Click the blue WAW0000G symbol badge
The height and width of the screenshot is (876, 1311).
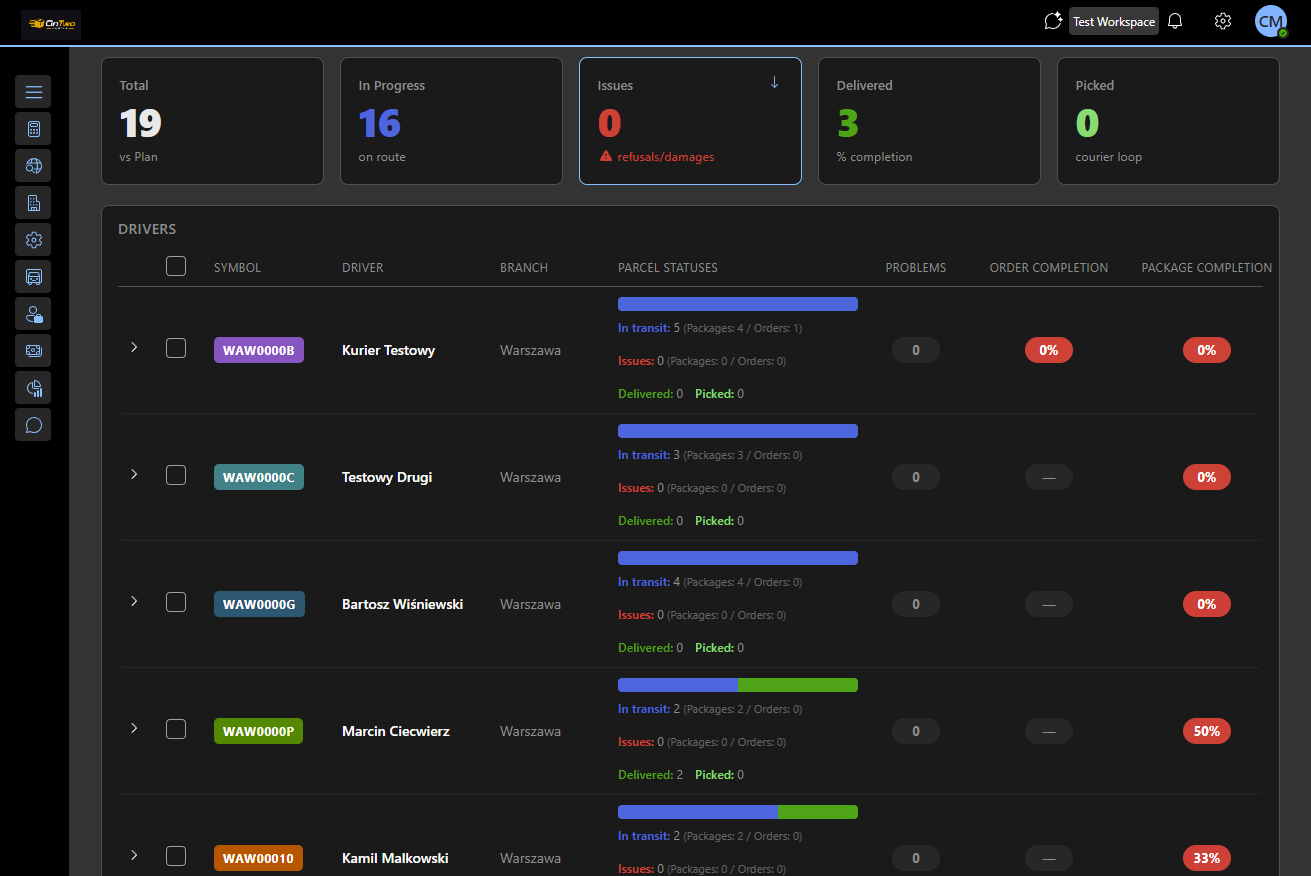click(259, 604)
